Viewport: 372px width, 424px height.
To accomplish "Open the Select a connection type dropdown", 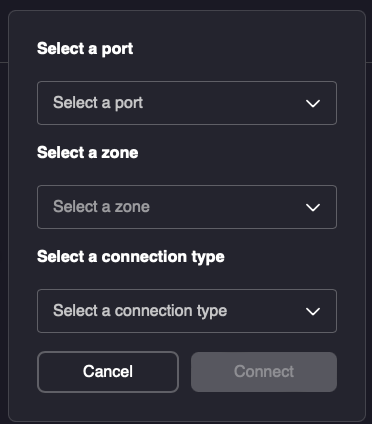I will coord(187,311).
